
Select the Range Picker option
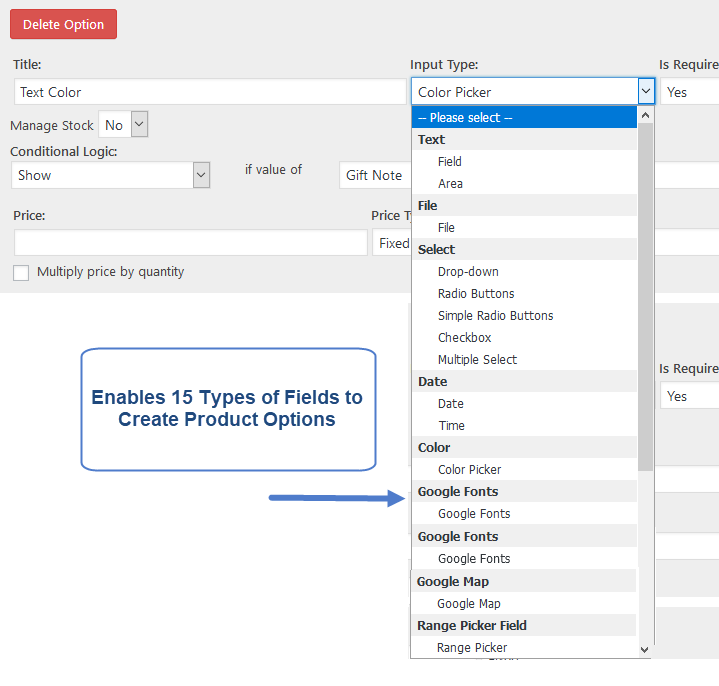472,647
